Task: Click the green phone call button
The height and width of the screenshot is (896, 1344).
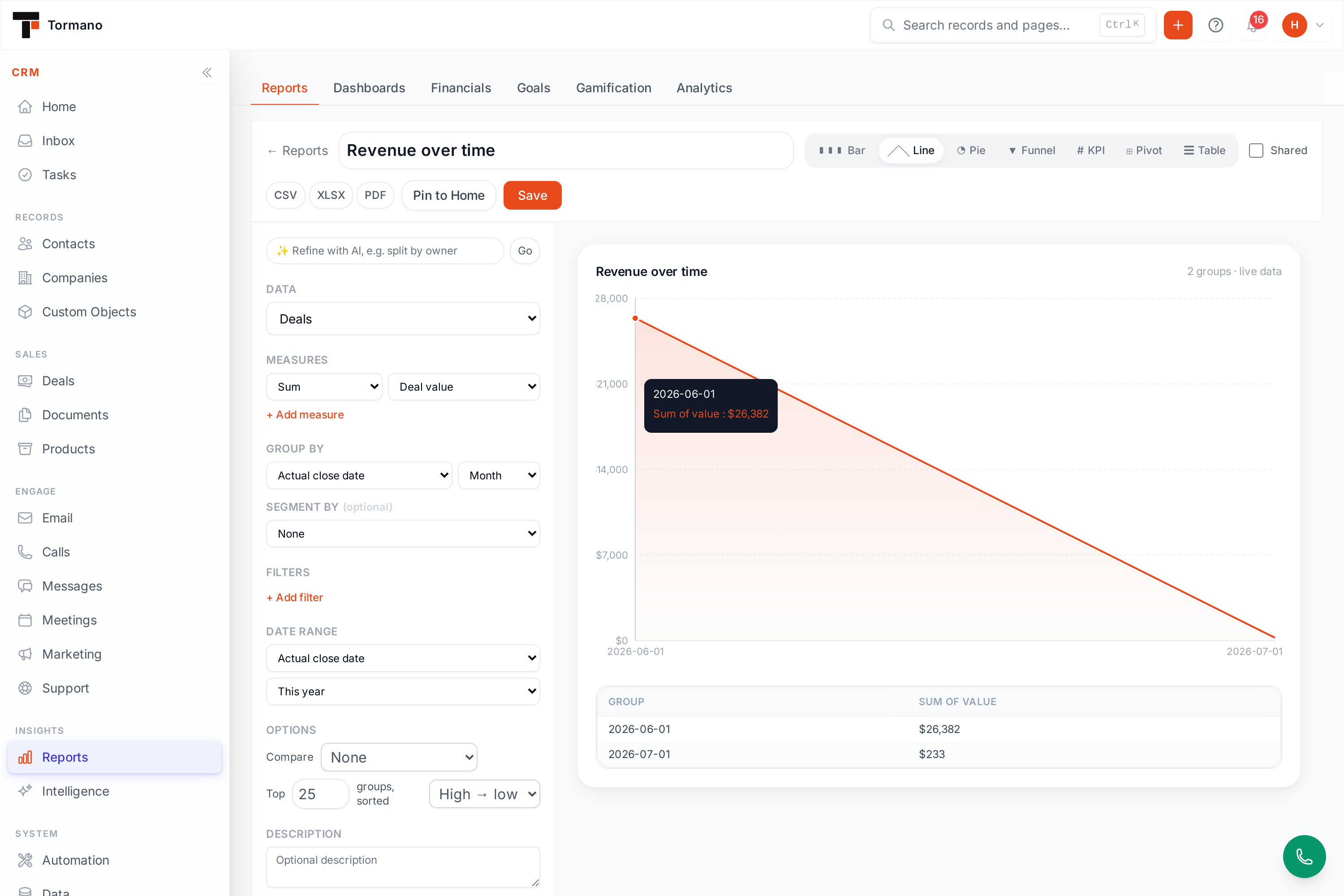Action: [x=1304, y=856]
